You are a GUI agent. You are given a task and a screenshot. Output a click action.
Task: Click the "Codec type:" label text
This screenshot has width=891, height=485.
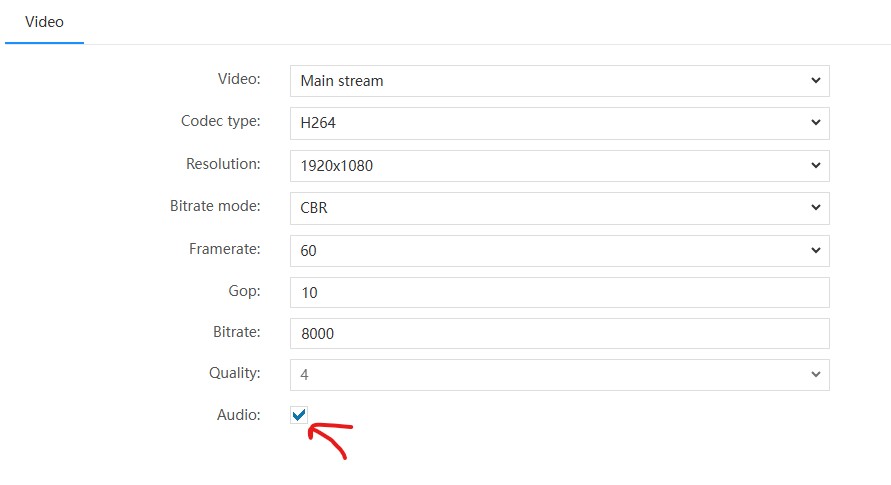click(220, 121)
